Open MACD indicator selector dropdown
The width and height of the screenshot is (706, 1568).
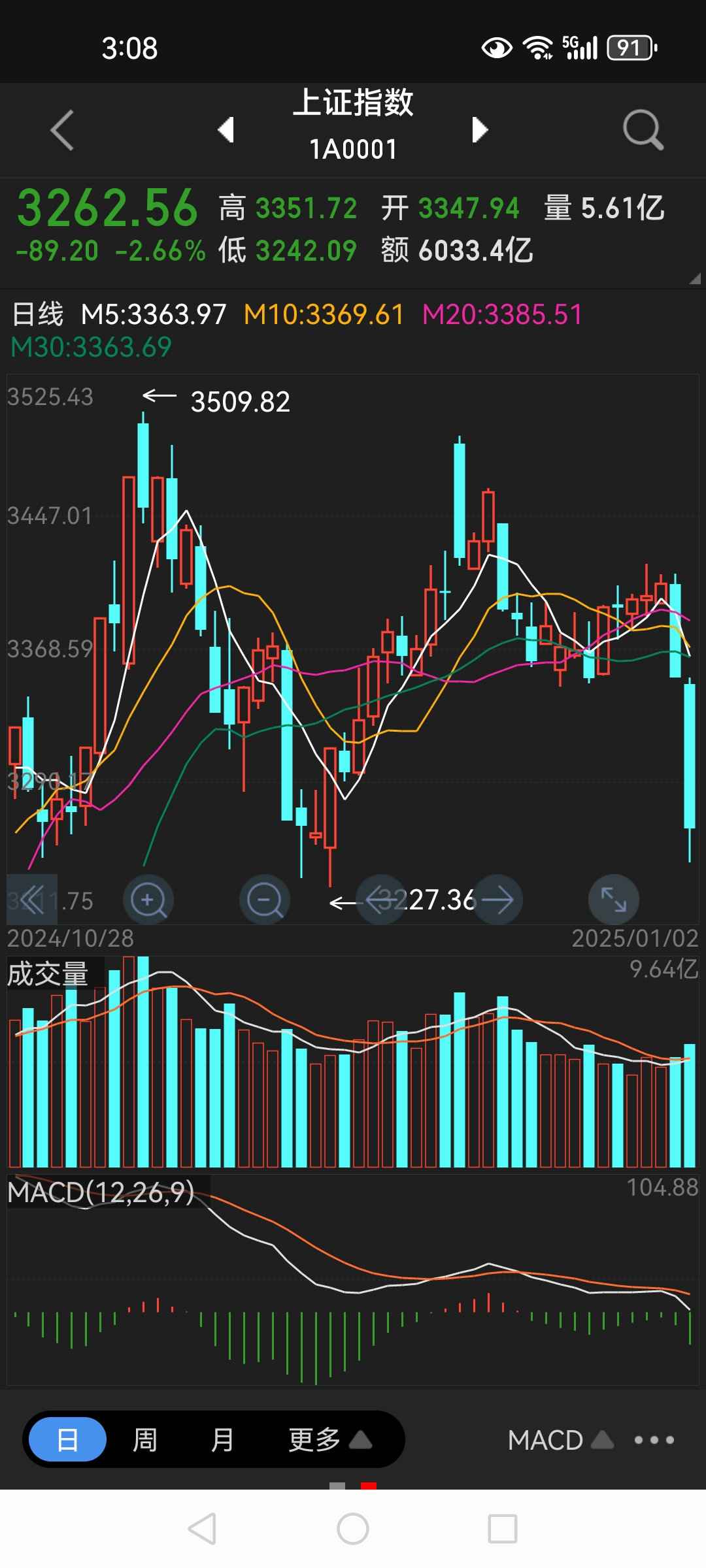(561, 1440)
